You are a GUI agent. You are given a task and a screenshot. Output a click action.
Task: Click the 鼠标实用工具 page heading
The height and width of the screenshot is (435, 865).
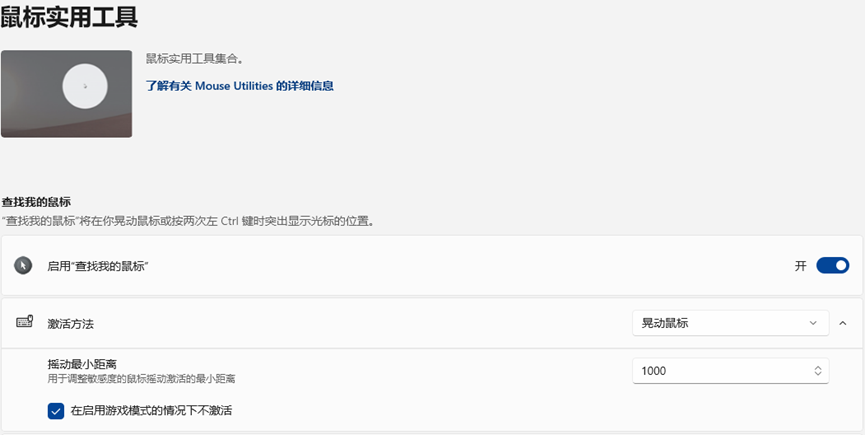69,17
